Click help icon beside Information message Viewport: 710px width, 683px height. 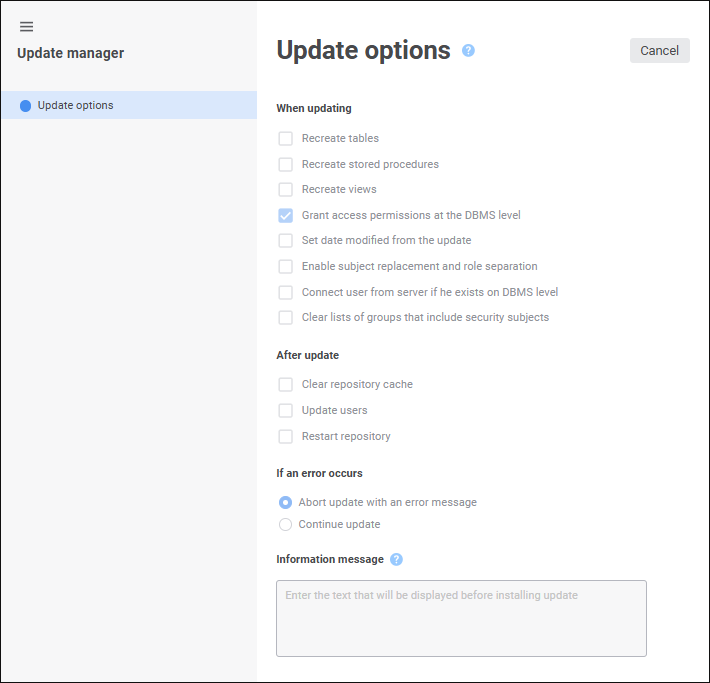pyautogui.click(x=396, y=559)
